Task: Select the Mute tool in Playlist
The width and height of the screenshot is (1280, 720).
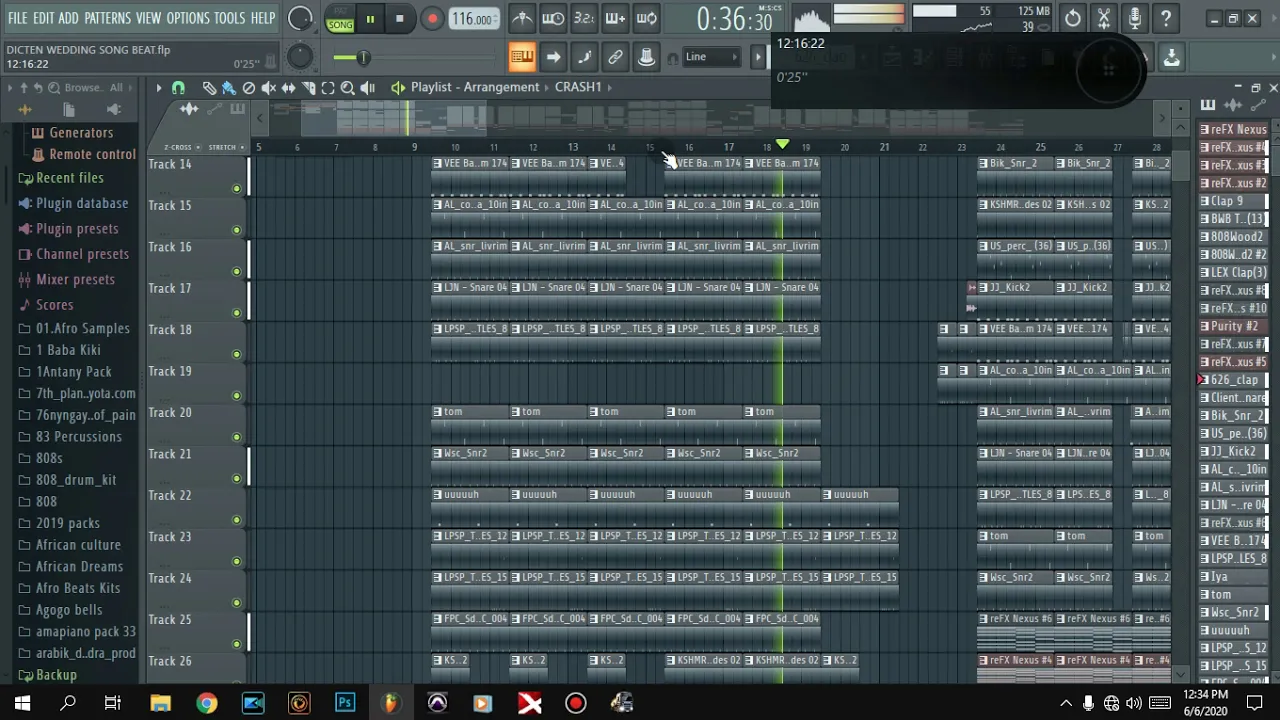Action: point(268,88)
